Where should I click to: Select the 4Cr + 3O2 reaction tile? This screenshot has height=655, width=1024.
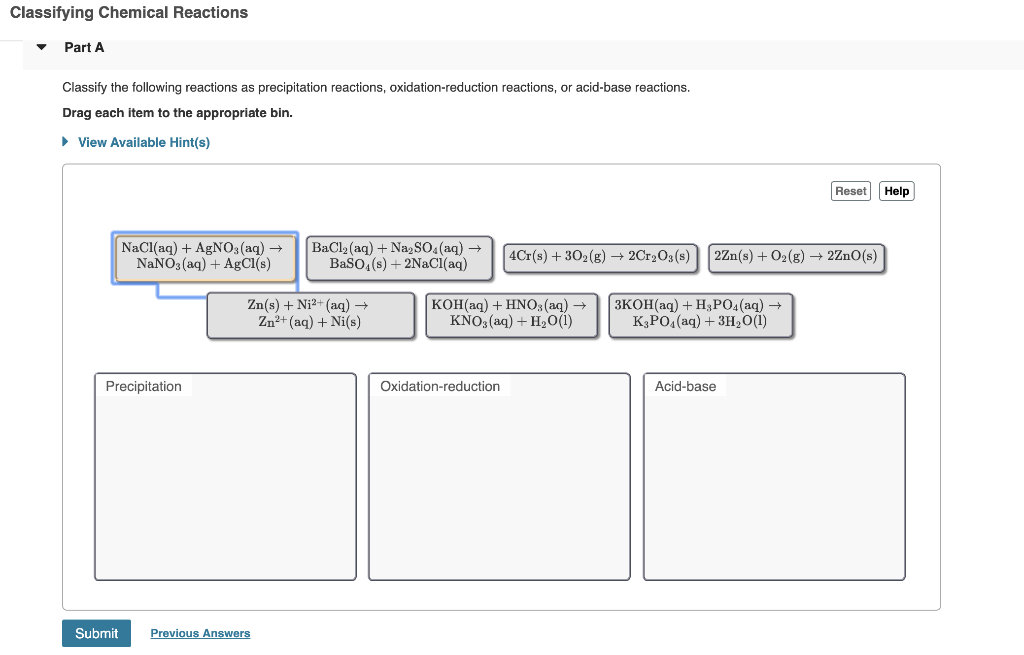pos(601,255)
